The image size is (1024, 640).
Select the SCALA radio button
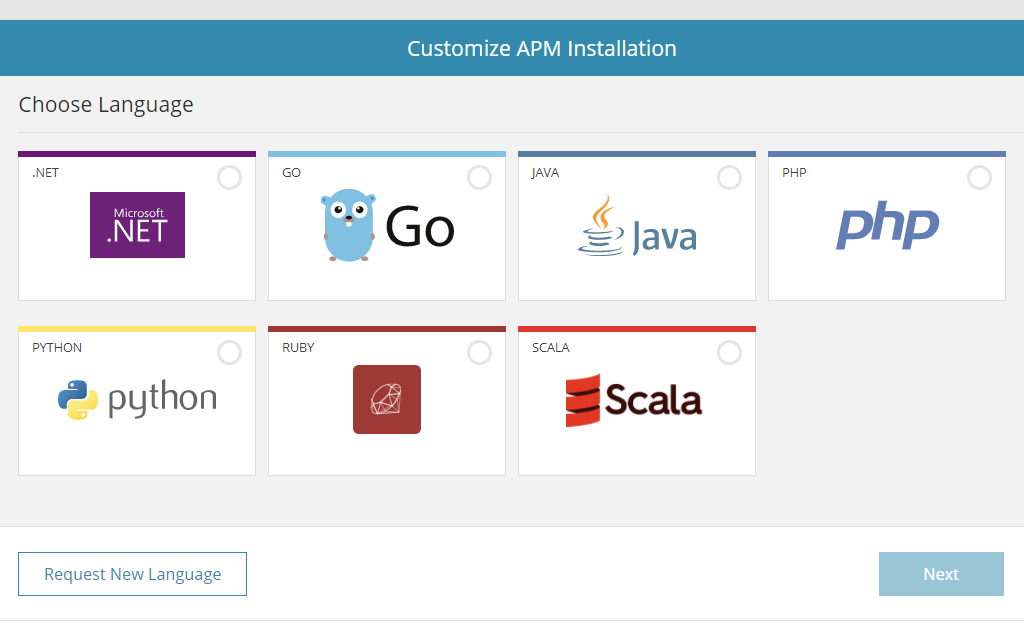(x=729, y=352)
